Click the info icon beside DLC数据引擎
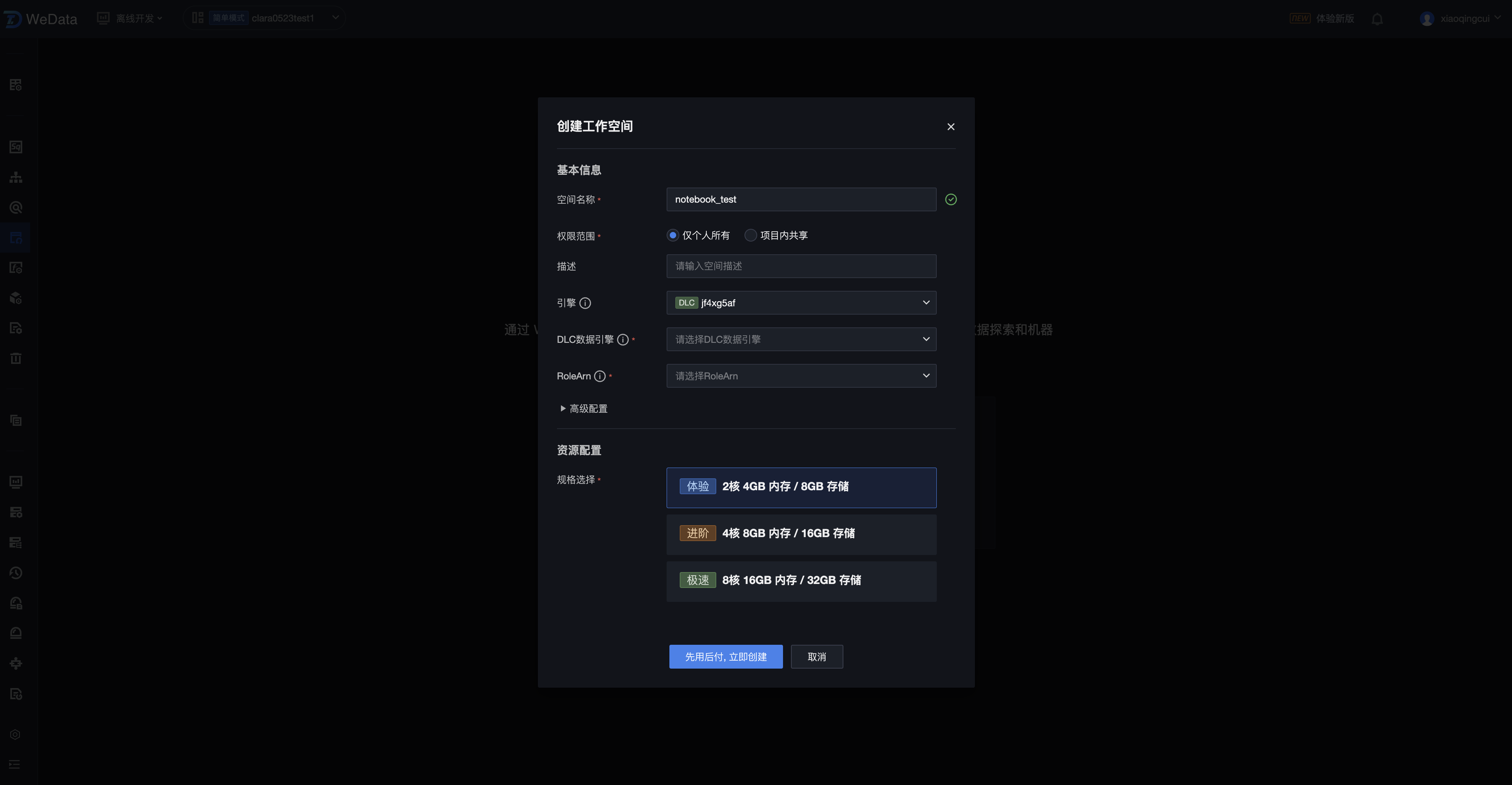The image size is (1512, 785). (623, 339)
